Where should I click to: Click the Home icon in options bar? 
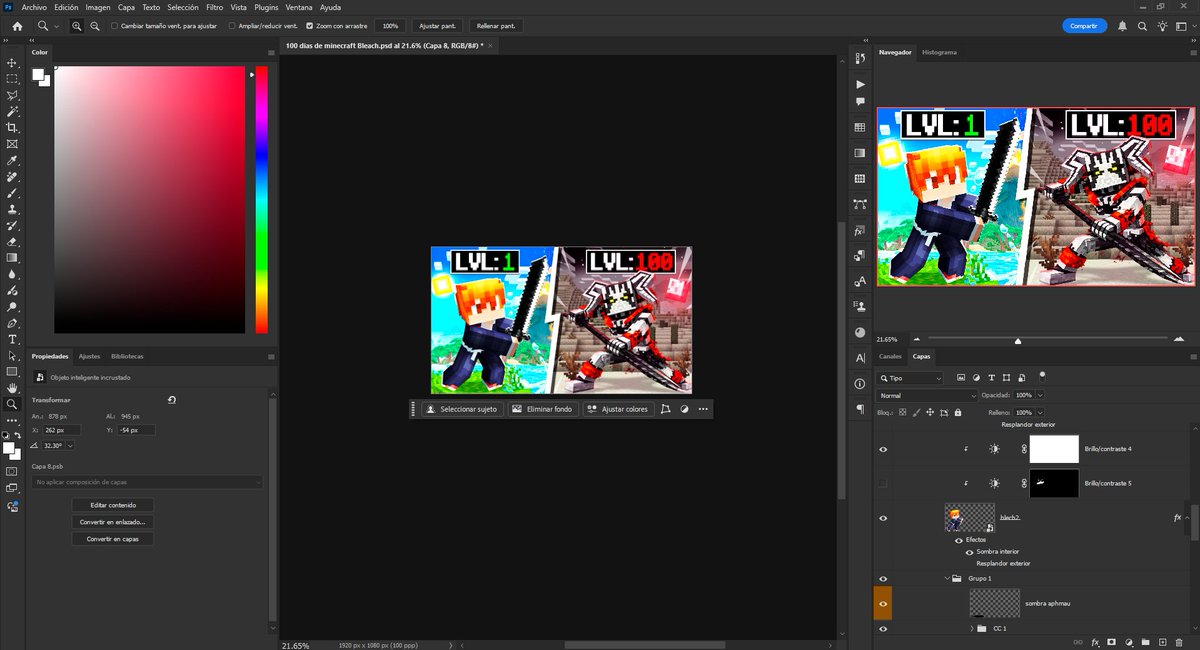pos(17,26)
